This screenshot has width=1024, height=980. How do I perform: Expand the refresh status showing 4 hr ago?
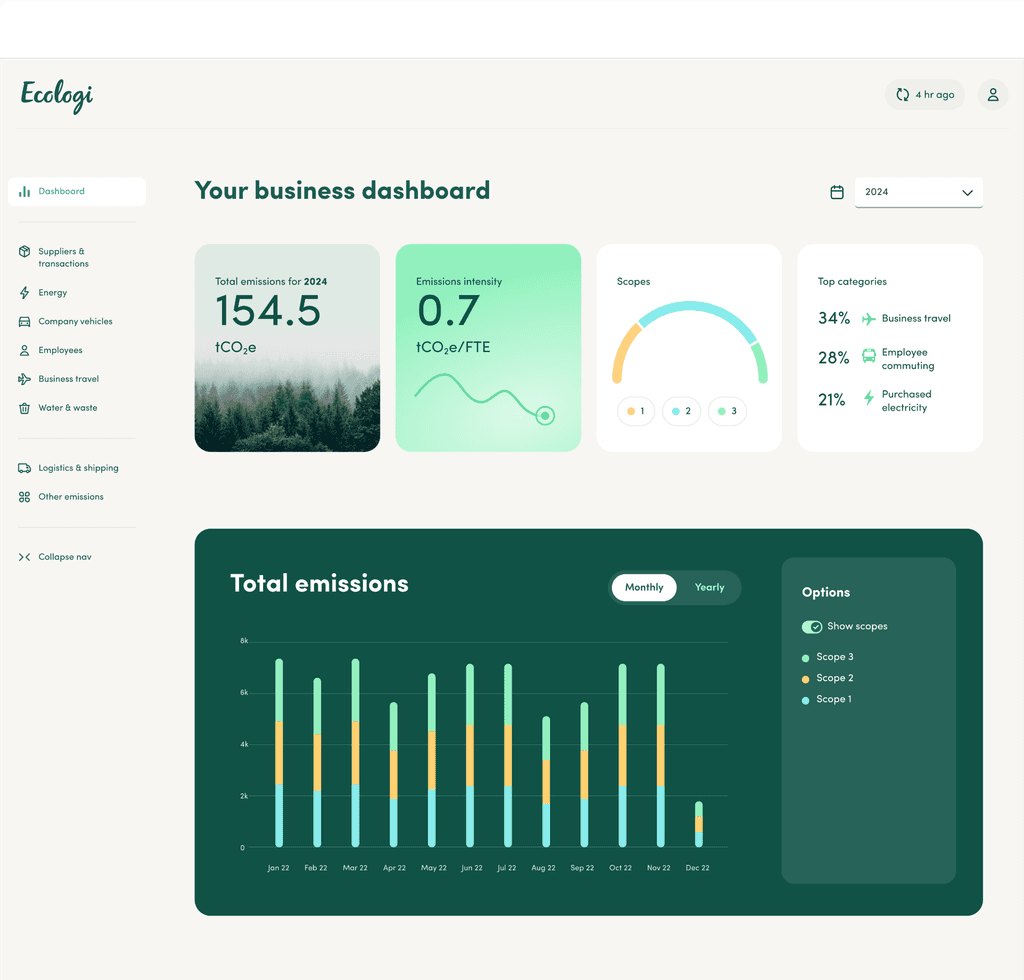tap(924, 94)
